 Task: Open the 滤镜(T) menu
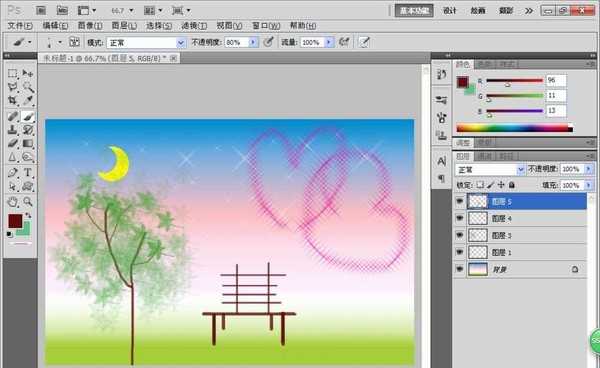(194, 26)
